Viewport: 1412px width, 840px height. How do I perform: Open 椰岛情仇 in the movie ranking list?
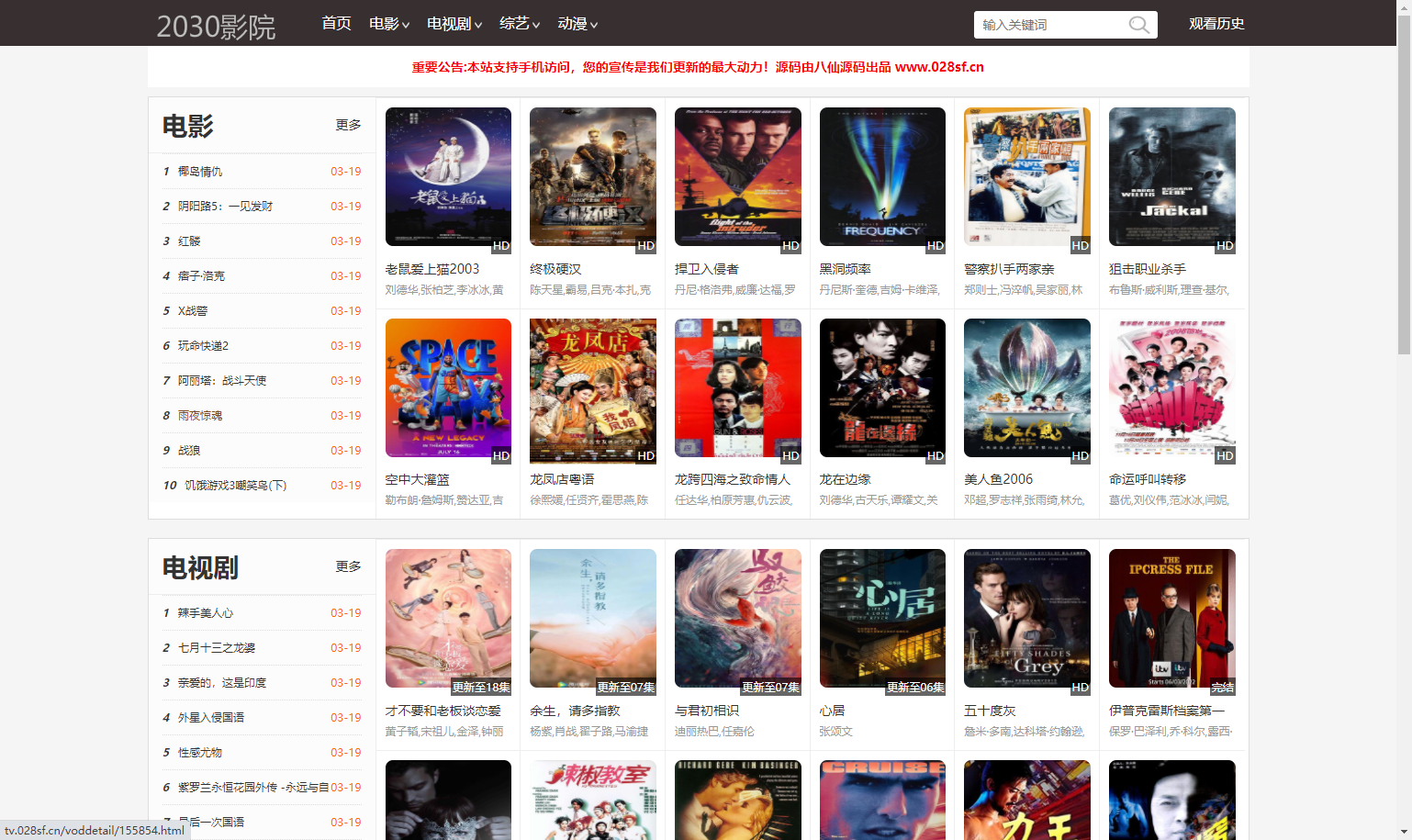tap(200, 172)
